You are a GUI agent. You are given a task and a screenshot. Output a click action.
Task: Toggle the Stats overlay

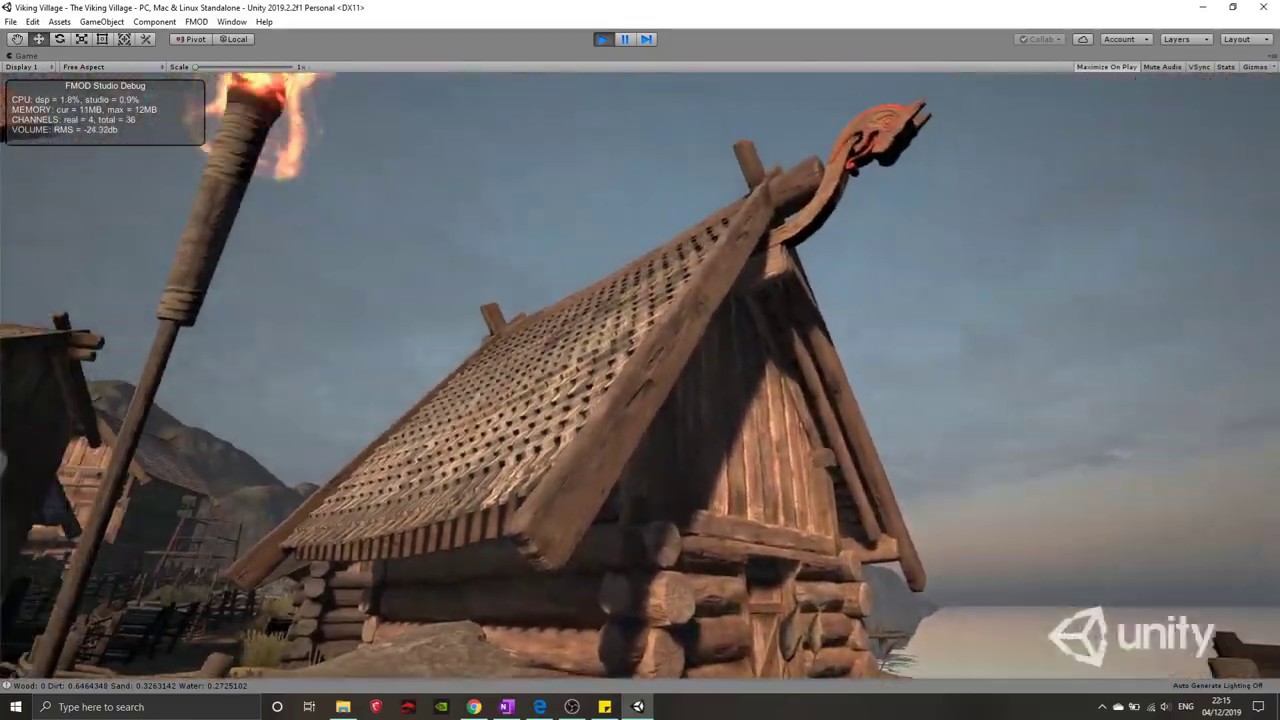coord(1225,67)
